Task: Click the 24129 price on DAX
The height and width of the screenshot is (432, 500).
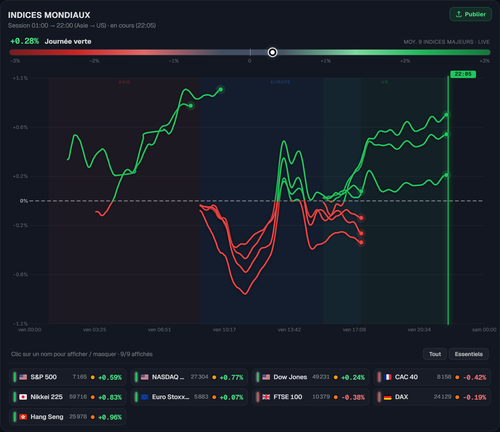Action: [442, 397]
